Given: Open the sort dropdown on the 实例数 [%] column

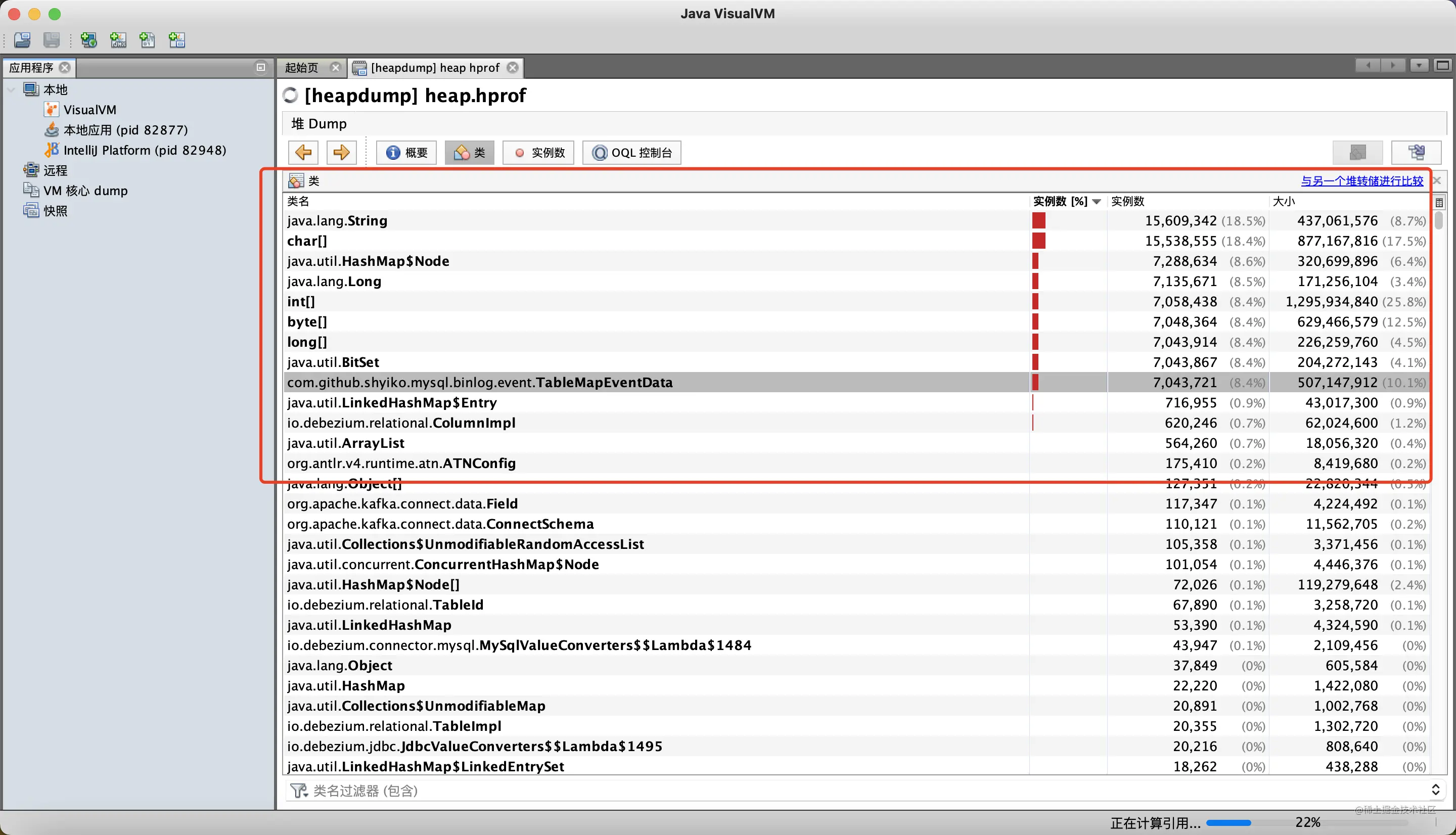Looking at the screenshot, I should click(x=1097, y=201).
